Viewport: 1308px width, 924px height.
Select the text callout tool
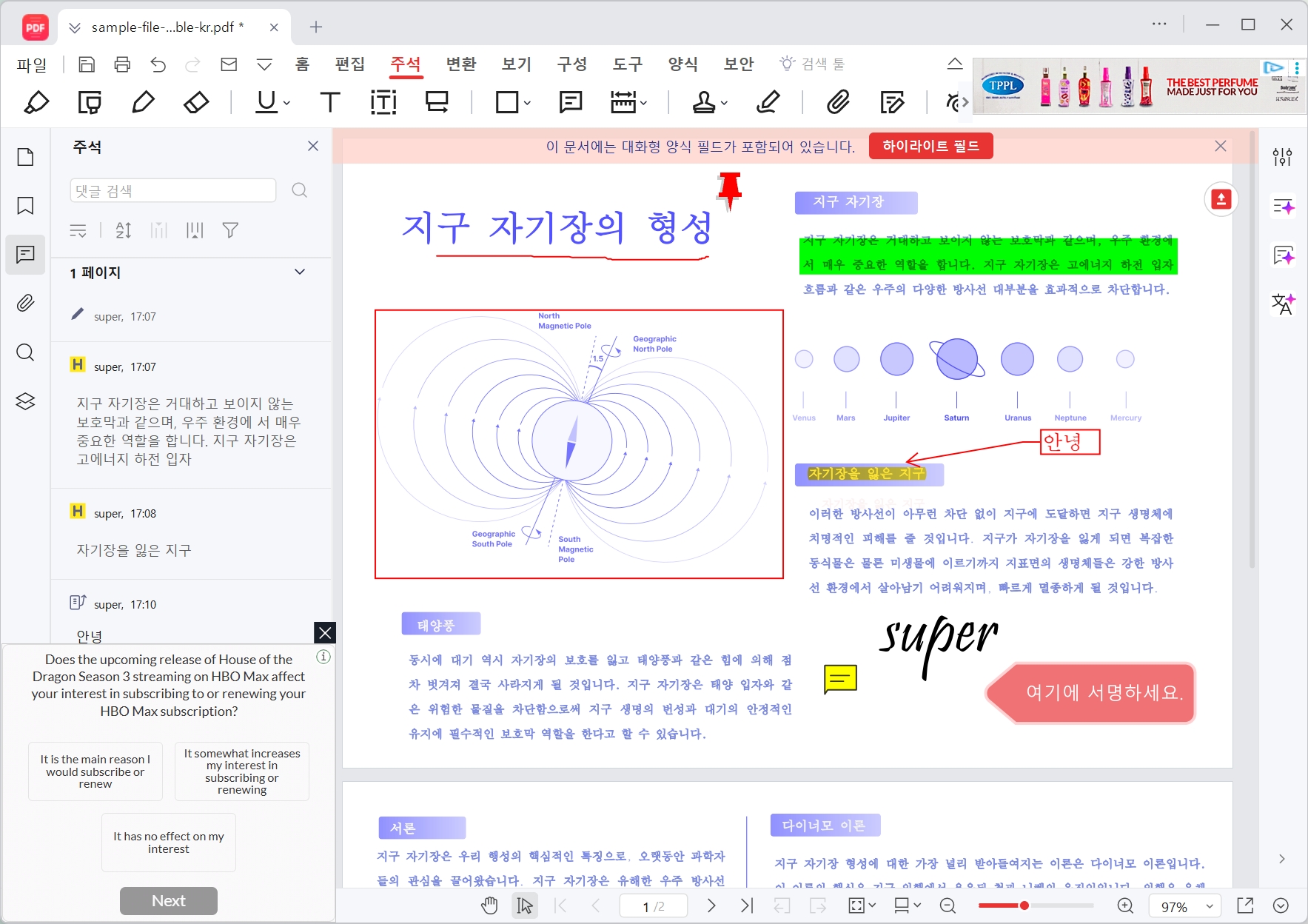click(437, 102)
